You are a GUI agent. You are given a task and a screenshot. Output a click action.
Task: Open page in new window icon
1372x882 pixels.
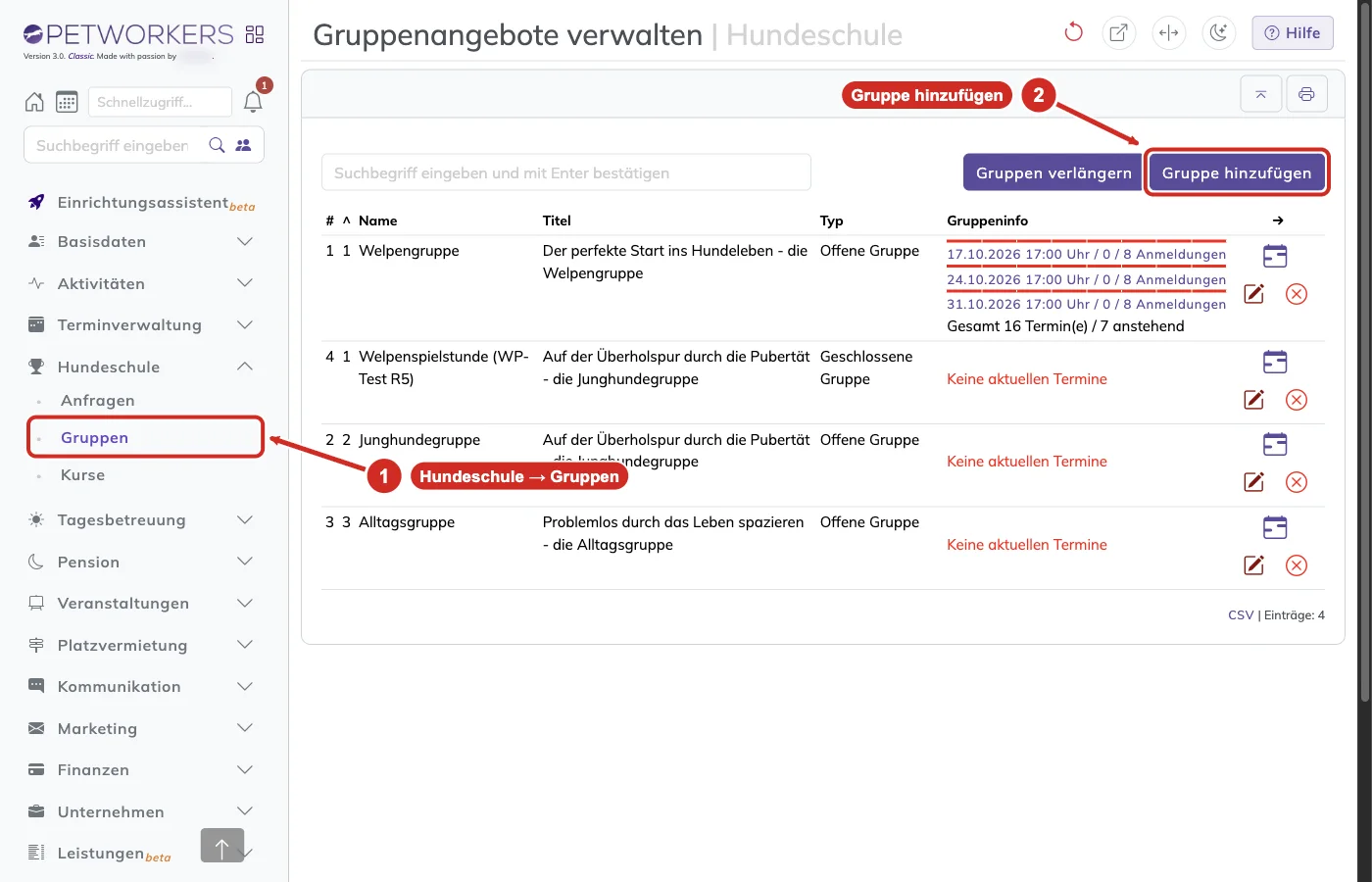[1118, 32]
